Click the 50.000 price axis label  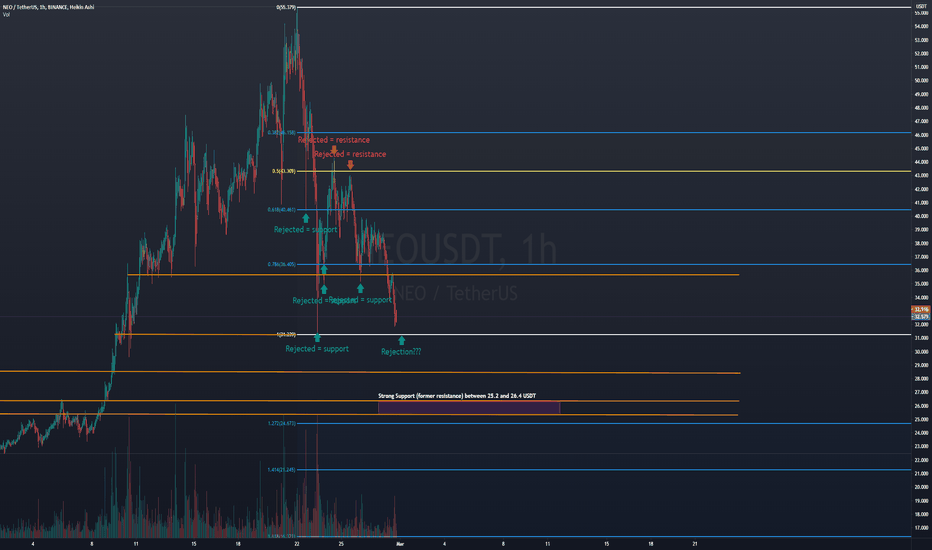pyautogui.click(x=922, y=80)
